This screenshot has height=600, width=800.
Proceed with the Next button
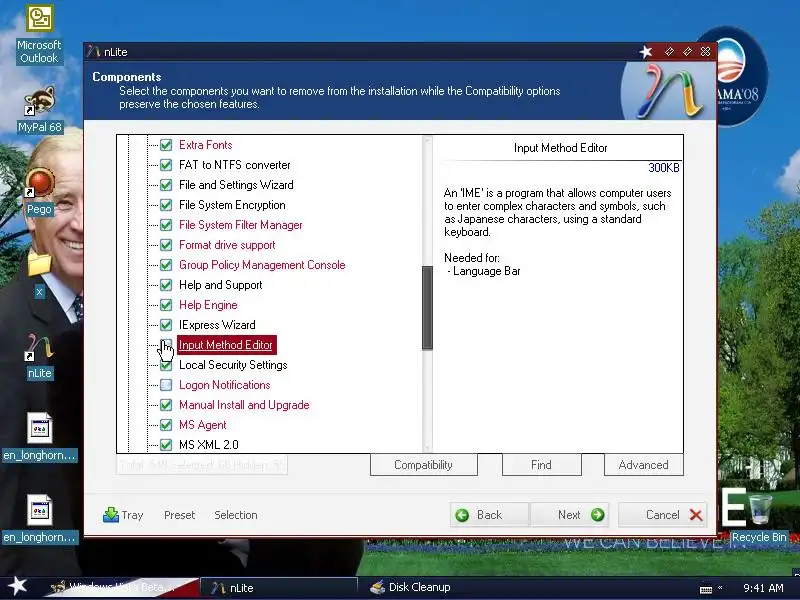tap(569, 515)
